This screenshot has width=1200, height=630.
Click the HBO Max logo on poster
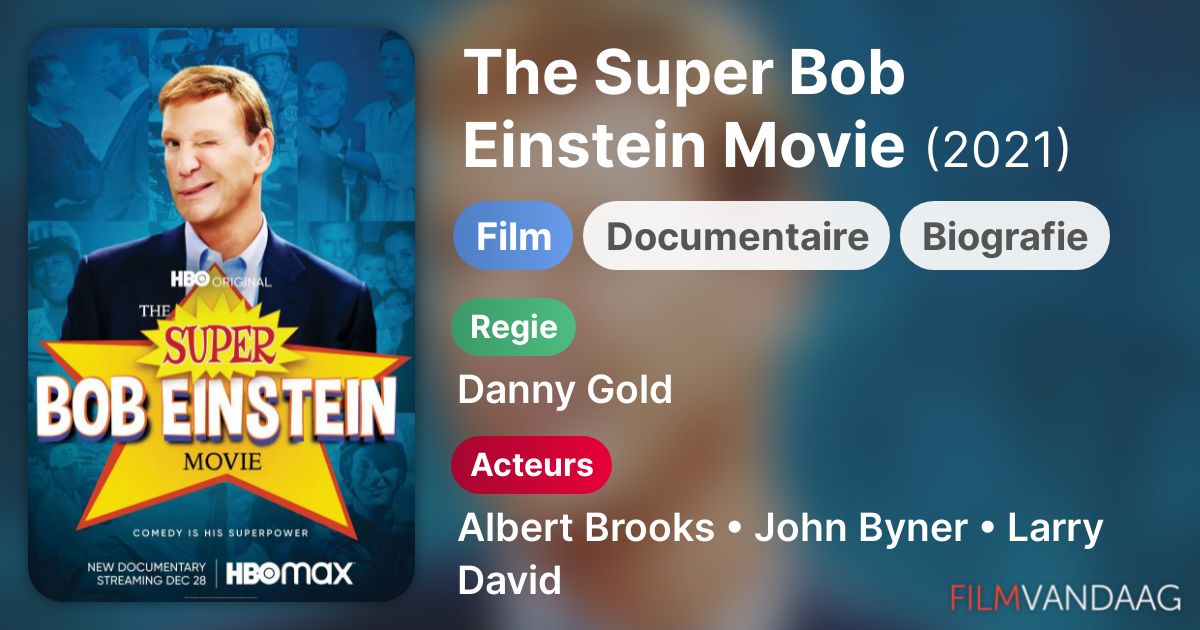click(x=290, y=574)
